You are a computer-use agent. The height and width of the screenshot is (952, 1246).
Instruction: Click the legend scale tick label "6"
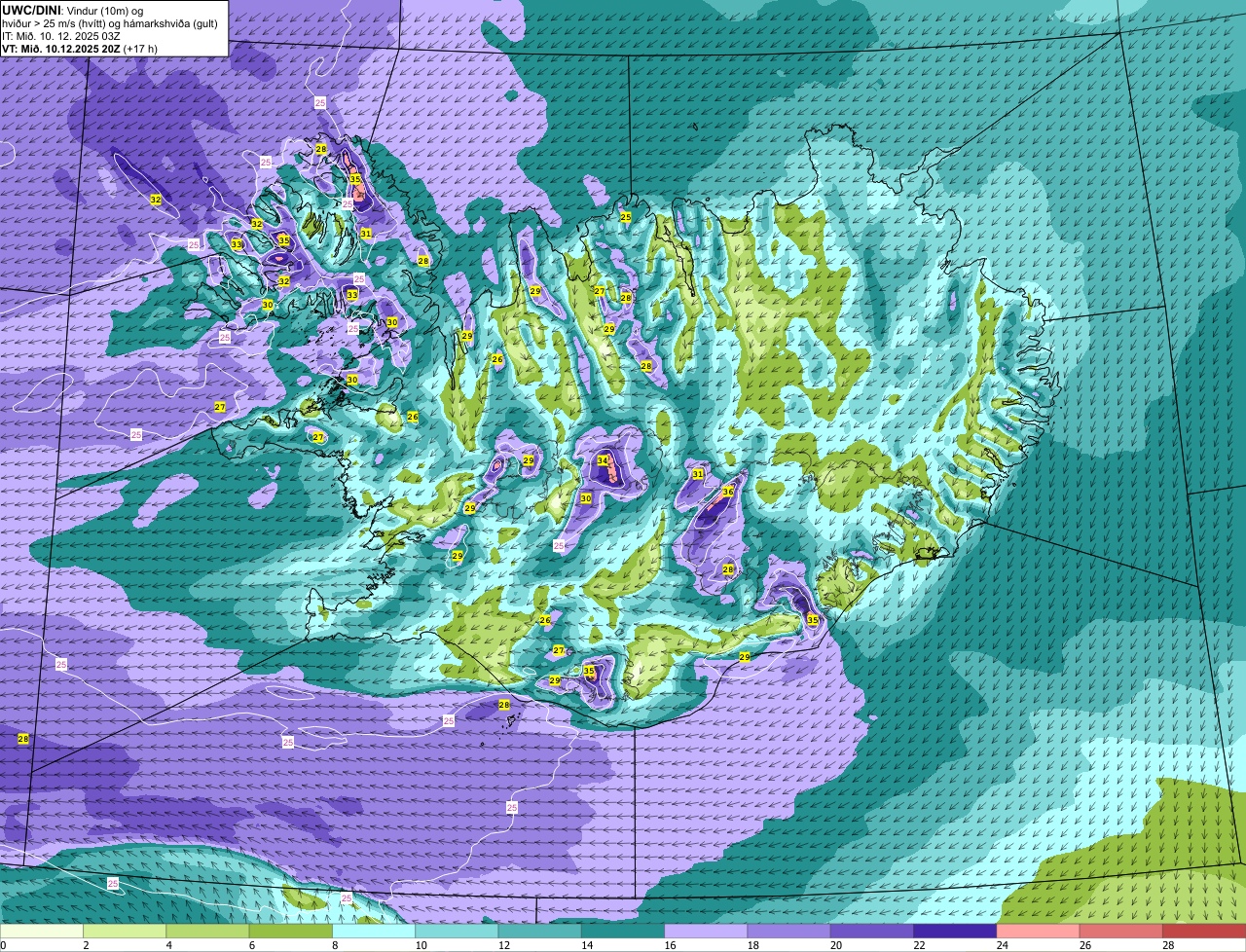click(x=252, y=945)
